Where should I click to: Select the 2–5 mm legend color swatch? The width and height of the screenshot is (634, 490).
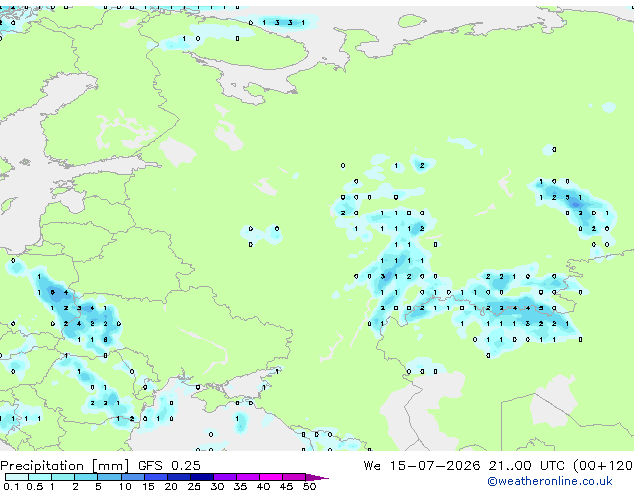(x=86, y=477)
